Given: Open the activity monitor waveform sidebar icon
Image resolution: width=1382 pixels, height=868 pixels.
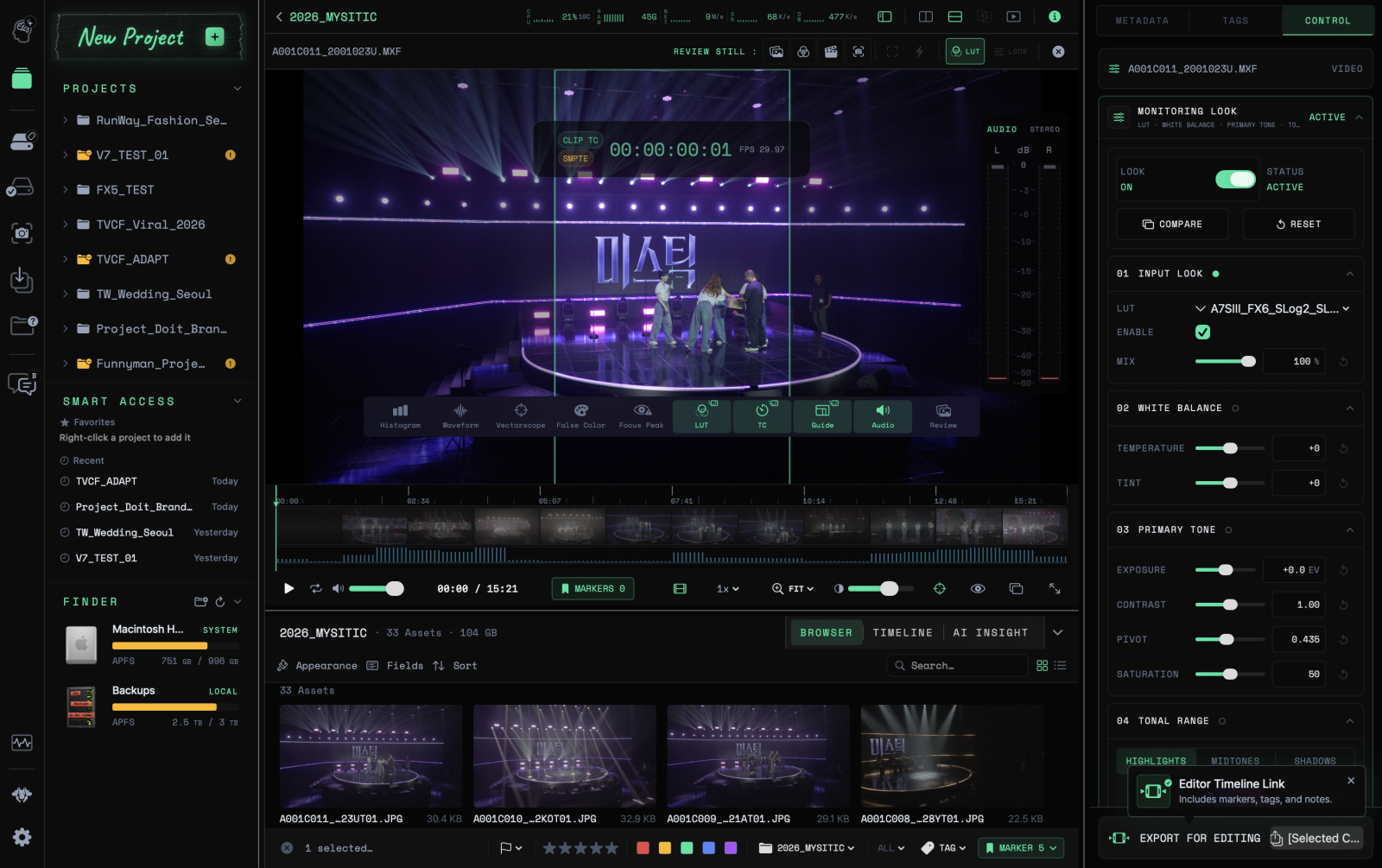Looking at the screenshot, I should pyautogui.click(x=22, y=743).
